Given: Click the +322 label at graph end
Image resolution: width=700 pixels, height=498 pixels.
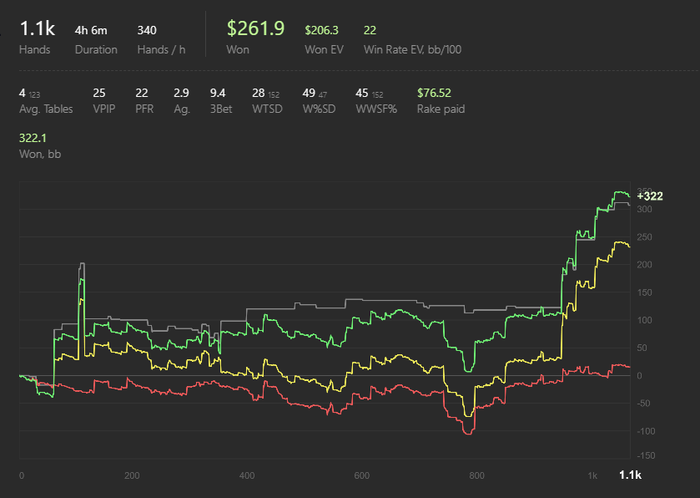Looking at the screenshot, I should pyautogui.click(x=649, y=196).
